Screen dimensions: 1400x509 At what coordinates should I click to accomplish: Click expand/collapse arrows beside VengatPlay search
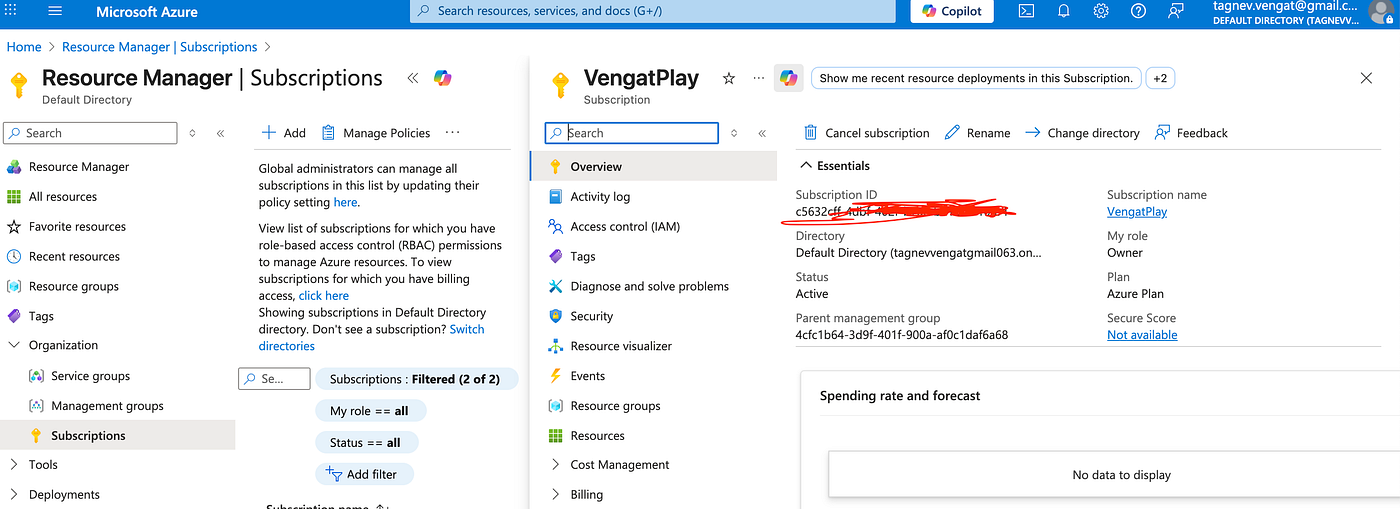pyautogui.click(x=734, y=133)
